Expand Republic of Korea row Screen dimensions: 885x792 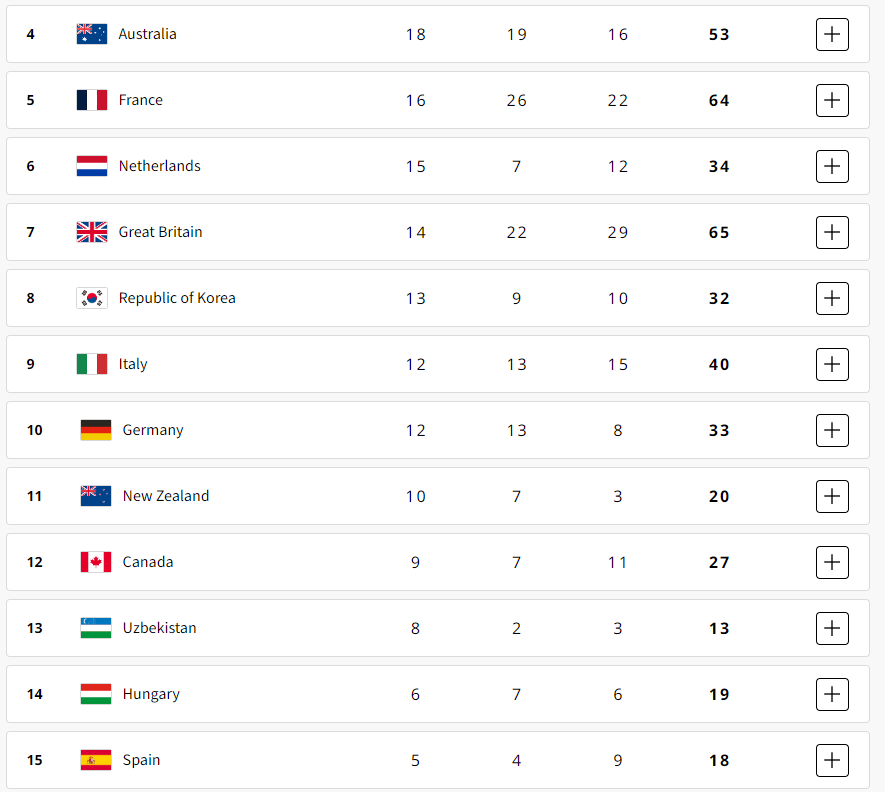pyautogui.click(x=832, y=298)
